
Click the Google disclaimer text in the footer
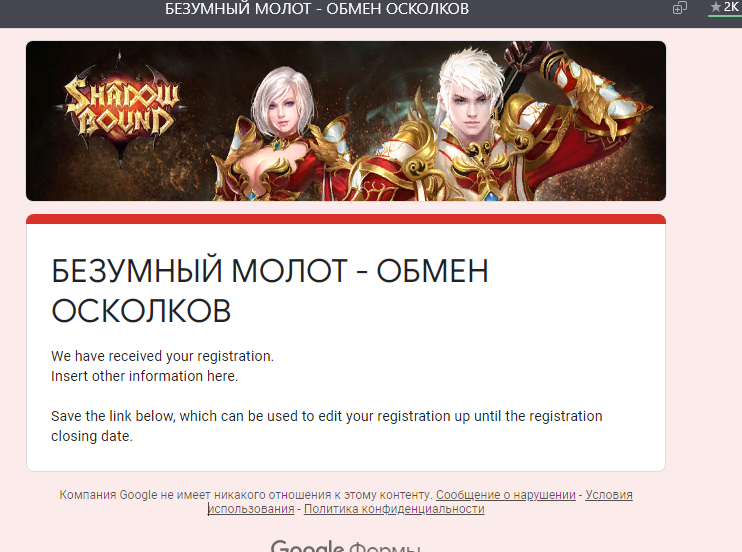pos(246,495)
